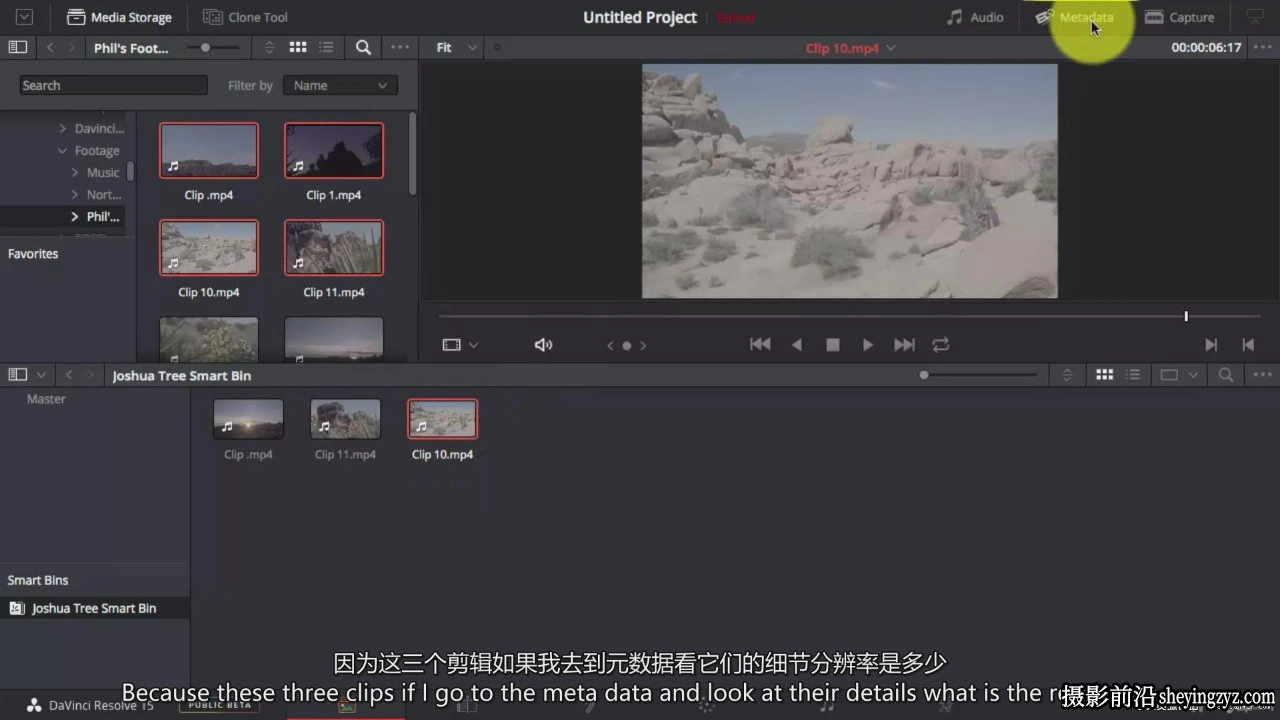Image resolution: width=1280 pixels, height=720 pixels.
Task: Click the media storage search magnifier icon
Action: coord(363,47)
